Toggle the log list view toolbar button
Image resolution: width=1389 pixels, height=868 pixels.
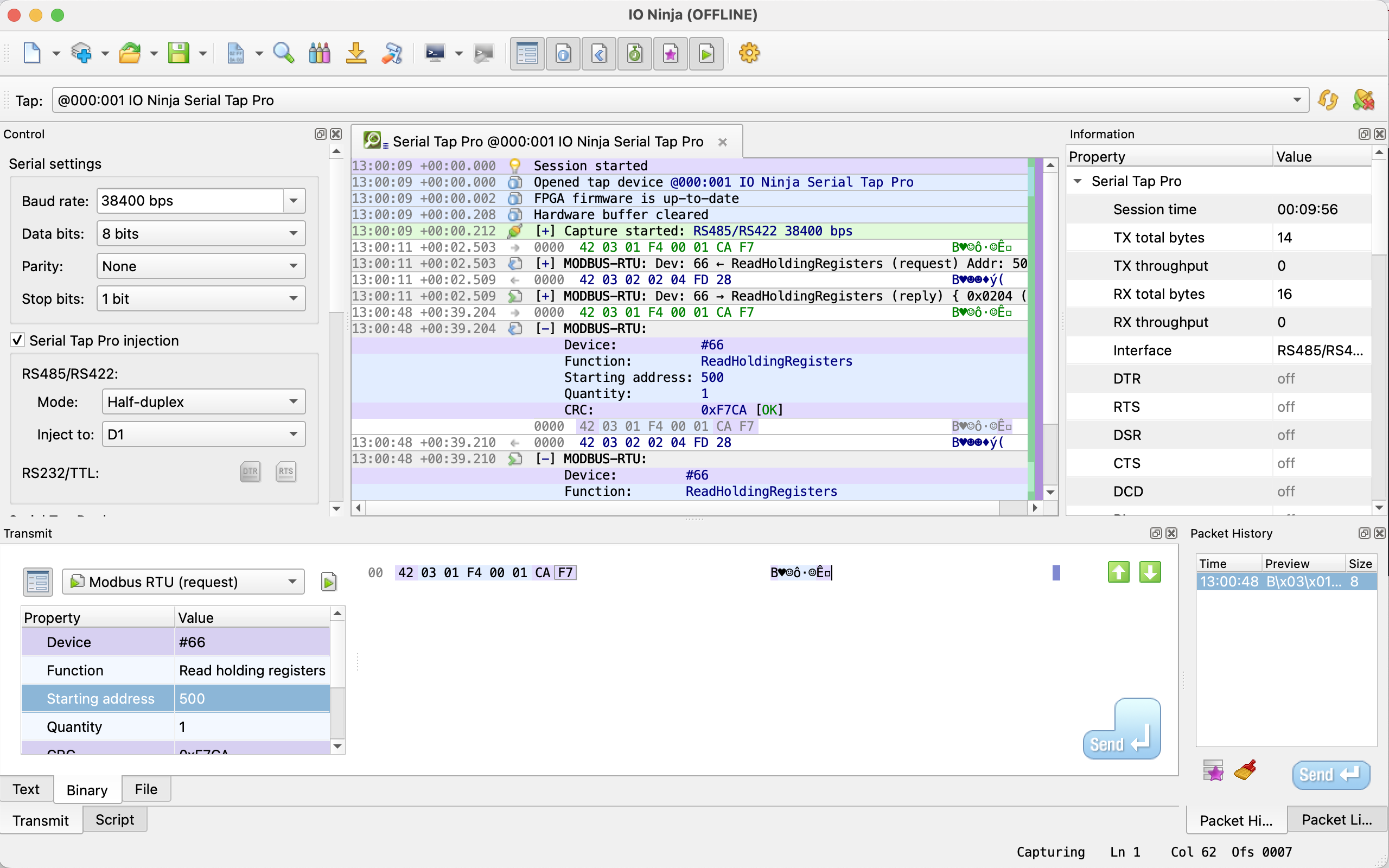527,54
